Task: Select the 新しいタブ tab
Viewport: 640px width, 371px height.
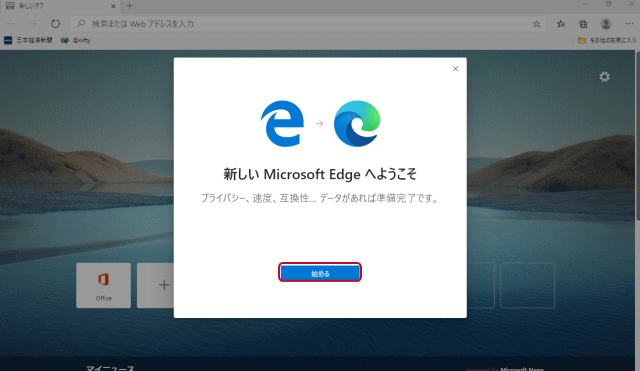Action: pos(60,6)
